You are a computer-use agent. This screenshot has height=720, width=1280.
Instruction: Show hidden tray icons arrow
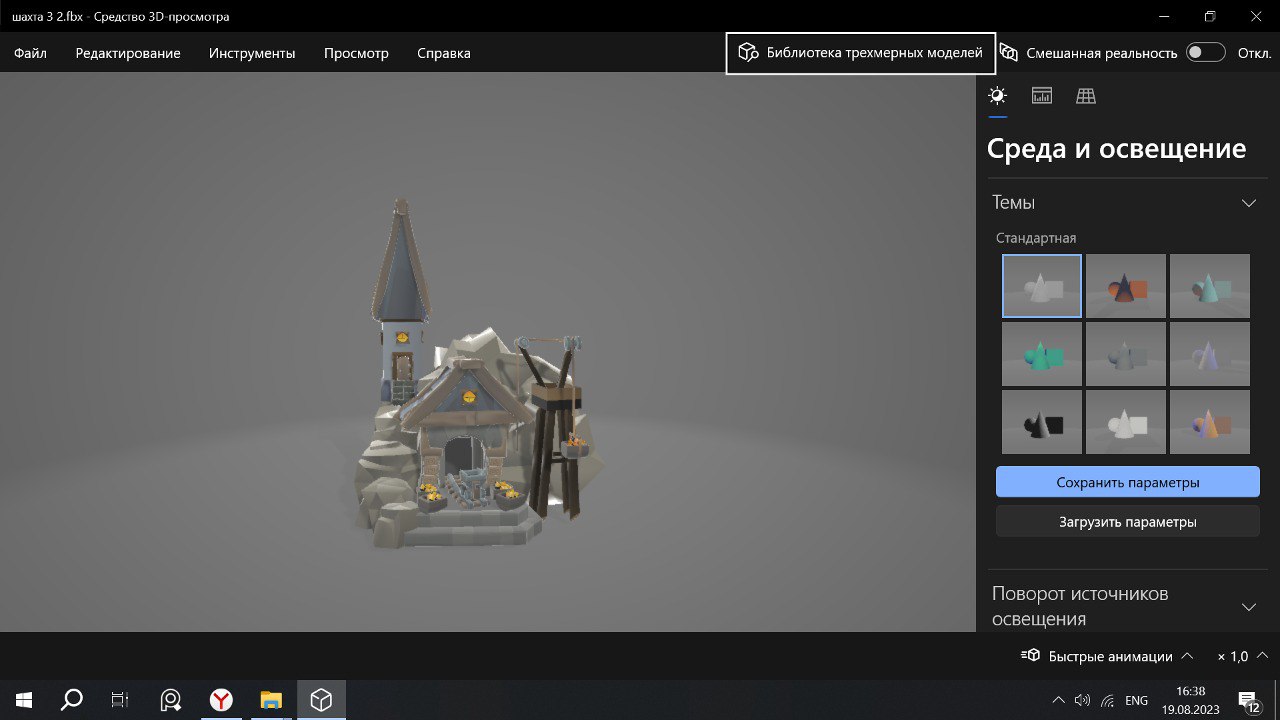point(1059,700)
